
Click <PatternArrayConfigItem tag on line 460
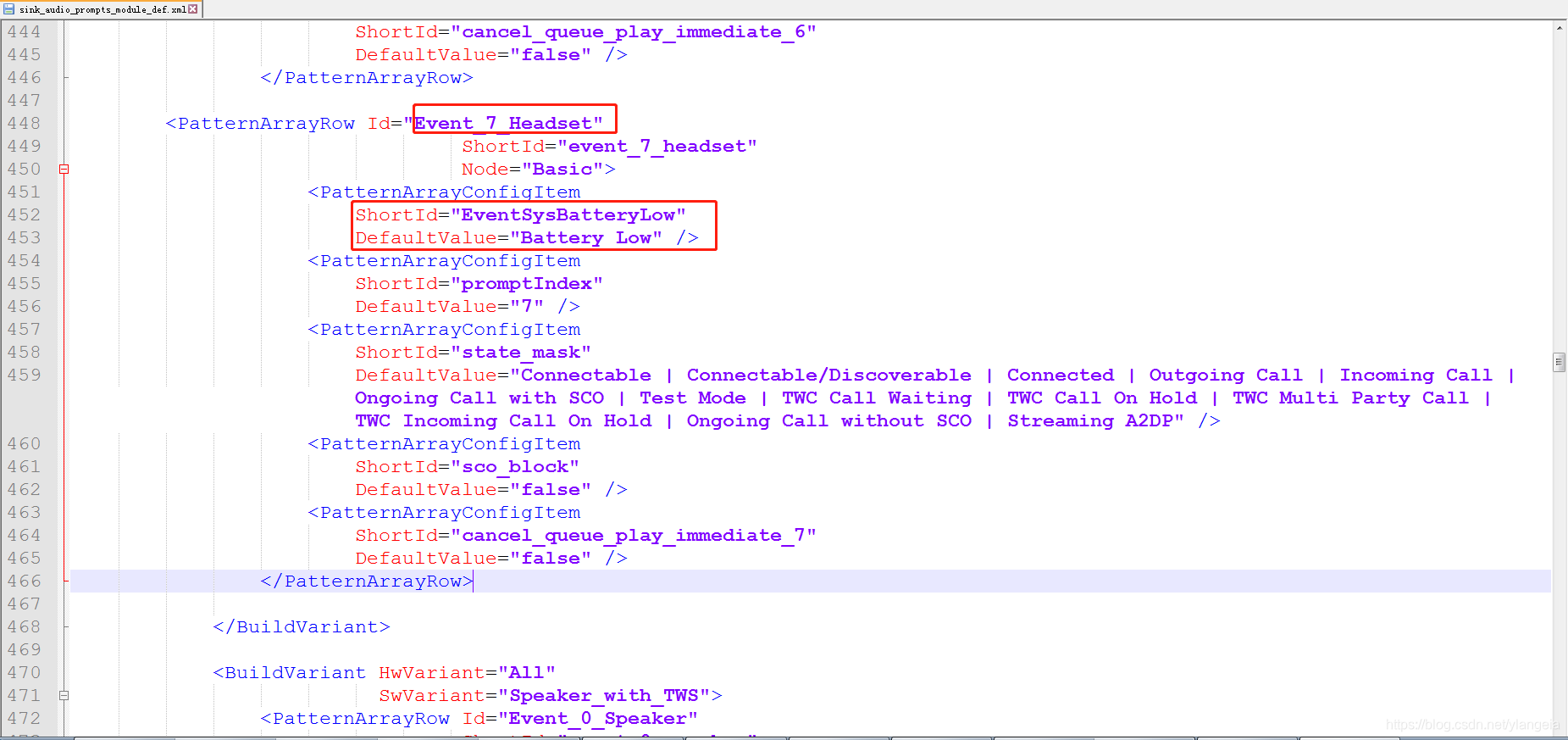[x=444, y=444]
